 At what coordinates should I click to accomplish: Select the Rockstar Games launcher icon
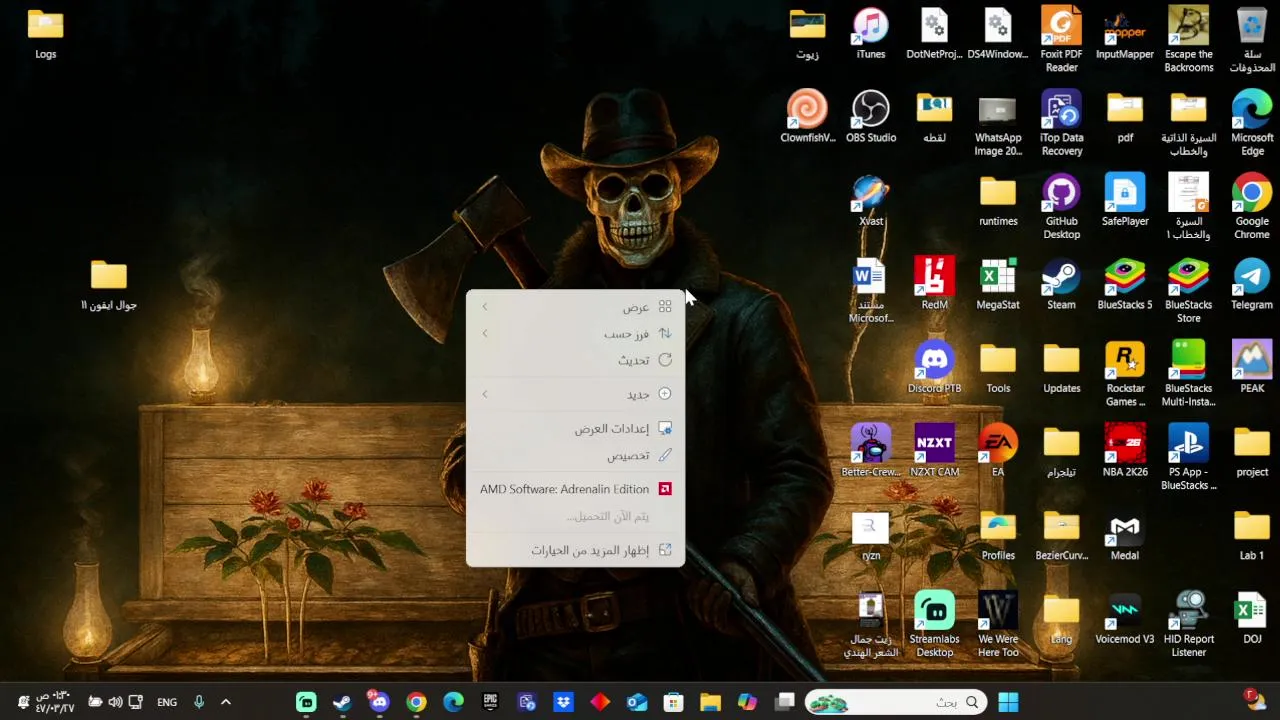[1125, 374]
